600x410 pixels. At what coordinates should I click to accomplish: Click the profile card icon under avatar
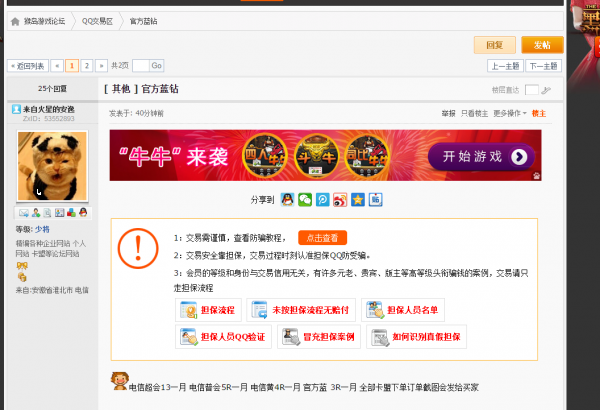pos(59,213)
